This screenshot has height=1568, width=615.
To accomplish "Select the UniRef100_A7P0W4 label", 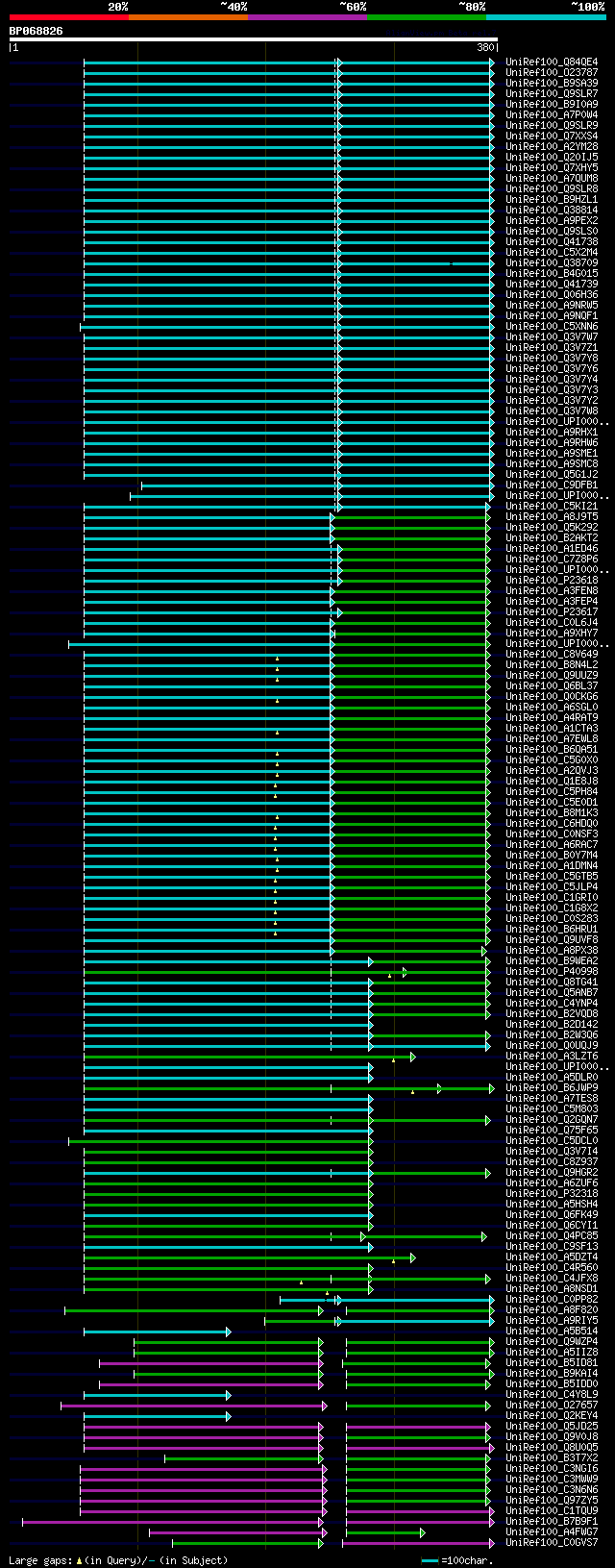I will 552,115.
